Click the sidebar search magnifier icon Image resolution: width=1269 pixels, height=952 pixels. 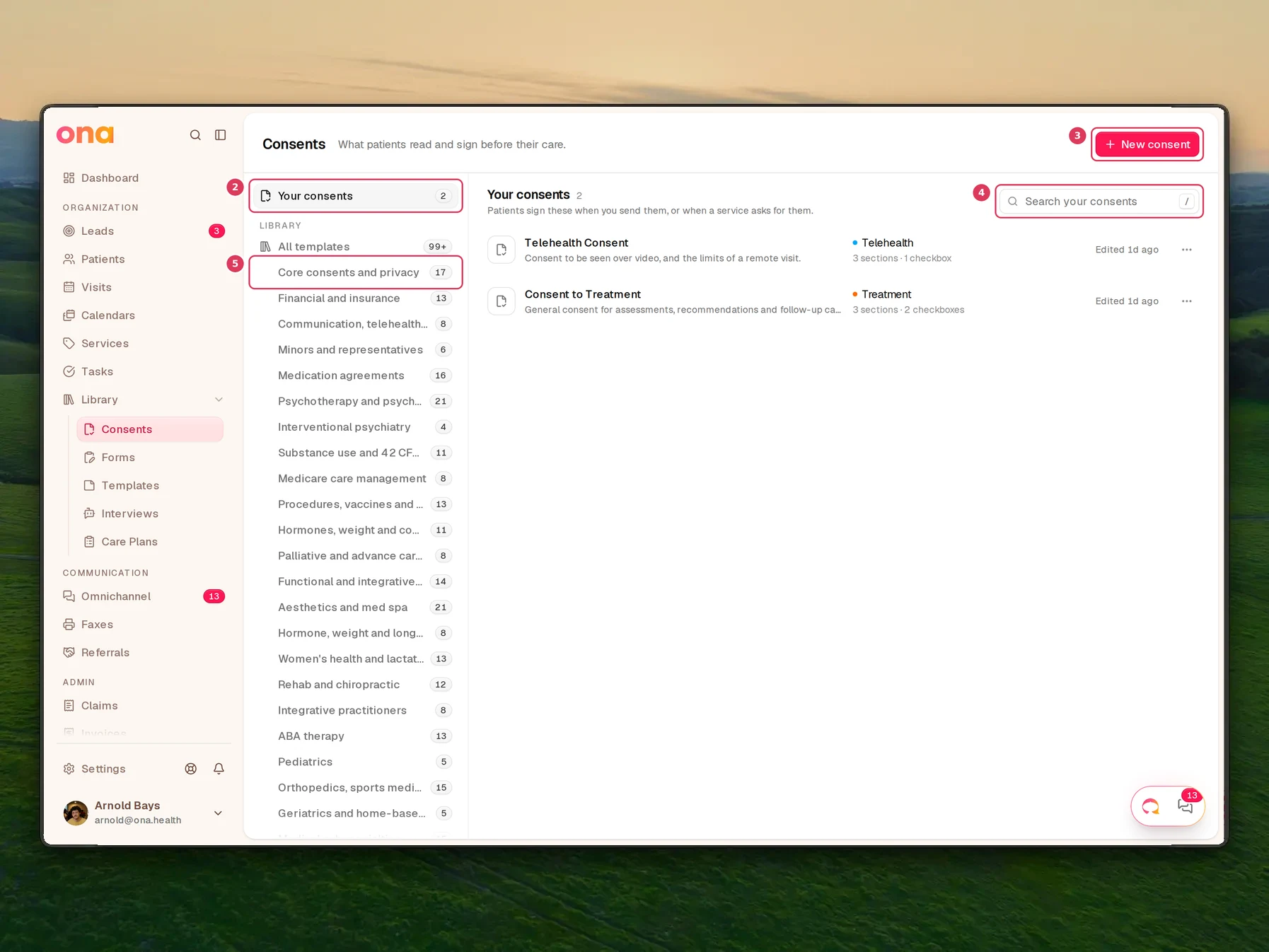point(195,135)
